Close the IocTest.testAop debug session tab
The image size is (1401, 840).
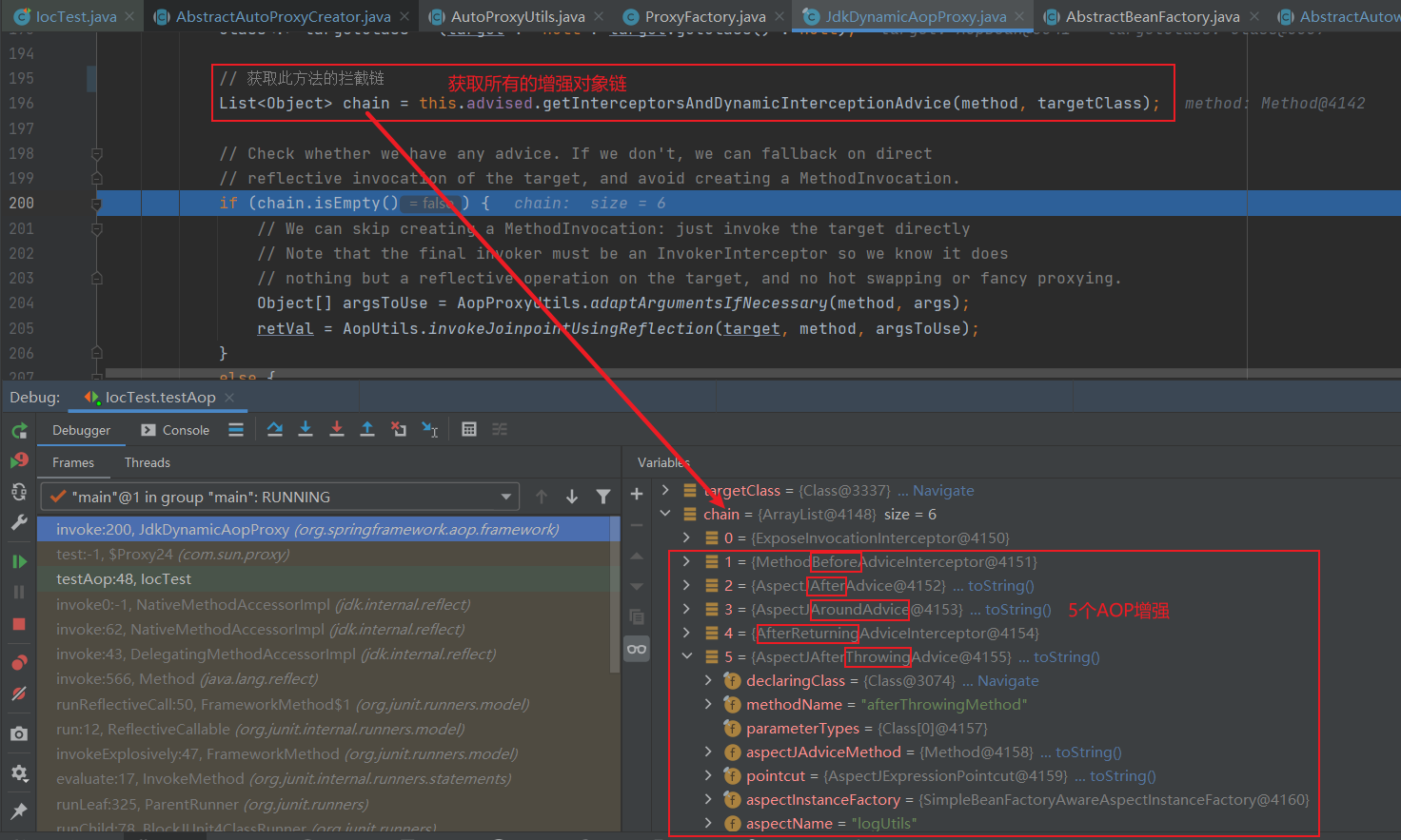click(229, 398)
